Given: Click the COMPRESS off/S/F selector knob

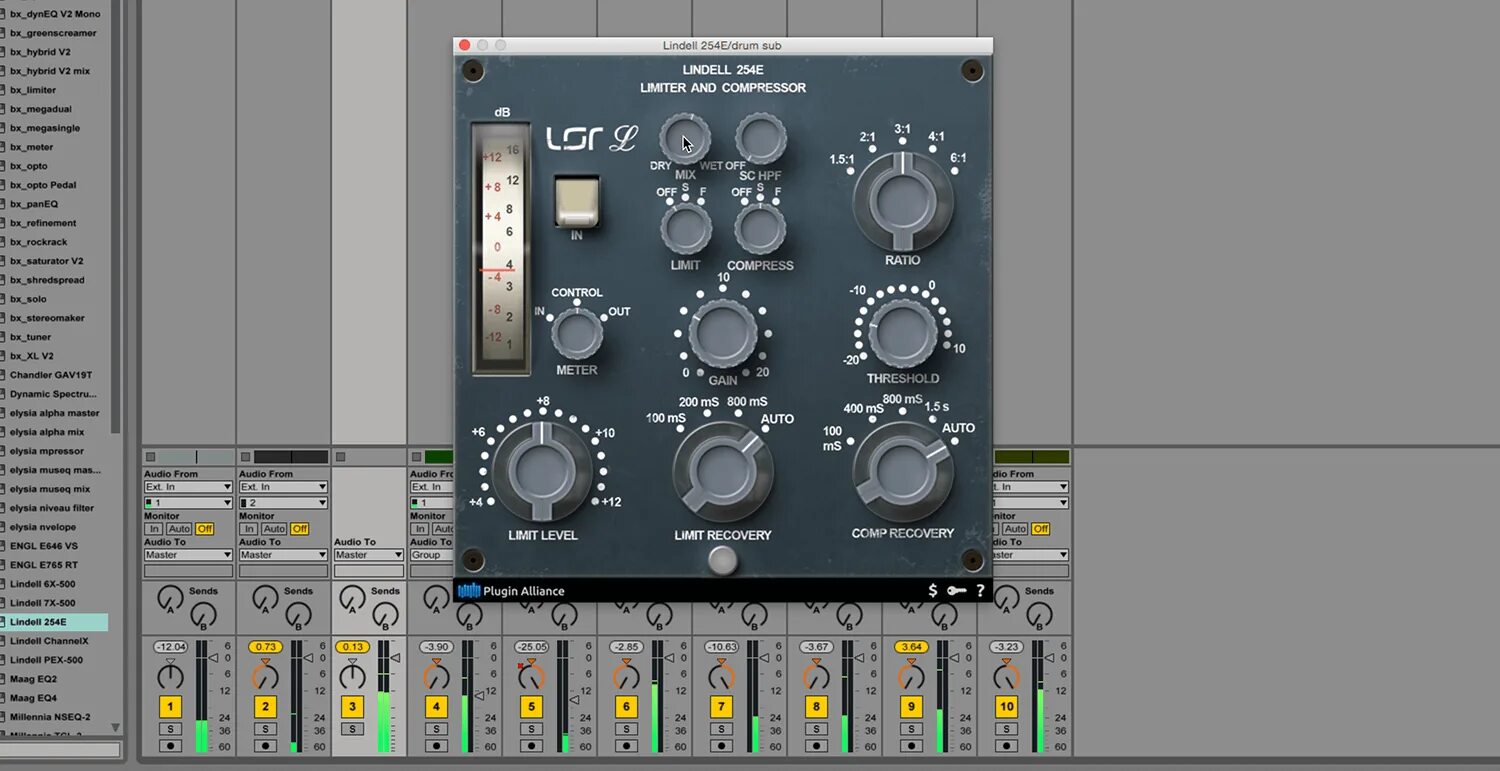Looking at the screenshot, I should [760, 227].
